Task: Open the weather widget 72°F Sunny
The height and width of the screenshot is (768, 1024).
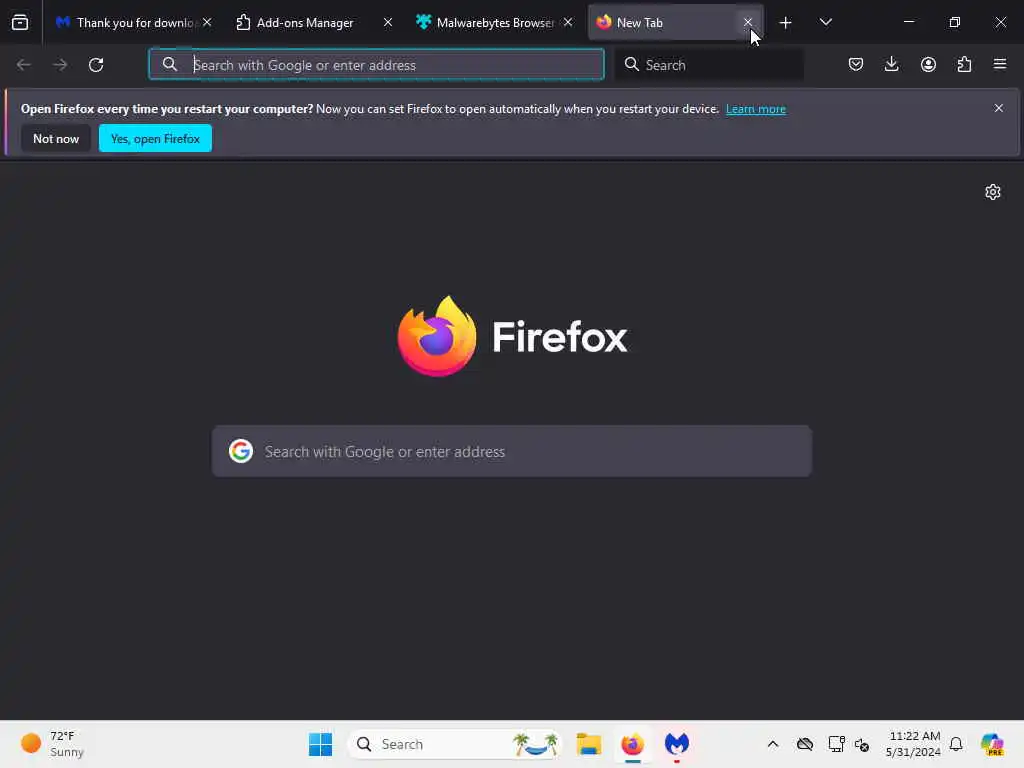Action: pos(53,744)
